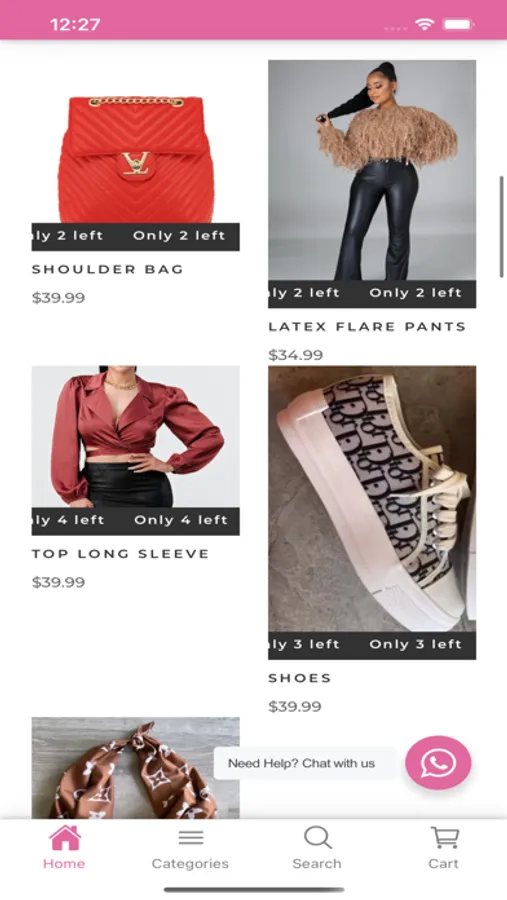Tap the Wi-Fi status icon
The width and height of the screenshot is (507, 900).
[x=424, y=24]
